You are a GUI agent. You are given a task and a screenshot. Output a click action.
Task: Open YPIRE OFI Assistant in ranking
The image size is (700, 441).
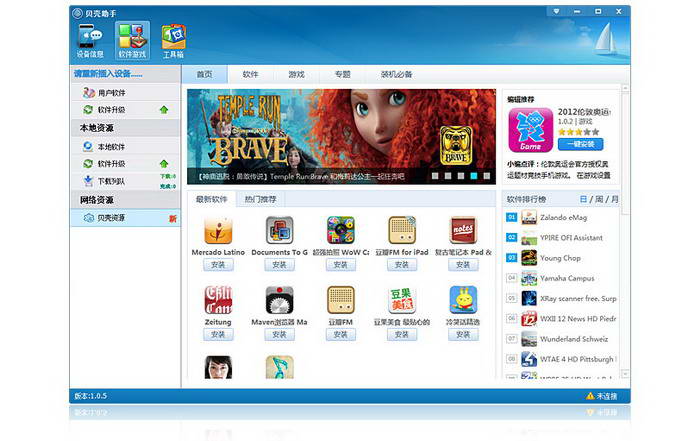[x=571, y=238]
